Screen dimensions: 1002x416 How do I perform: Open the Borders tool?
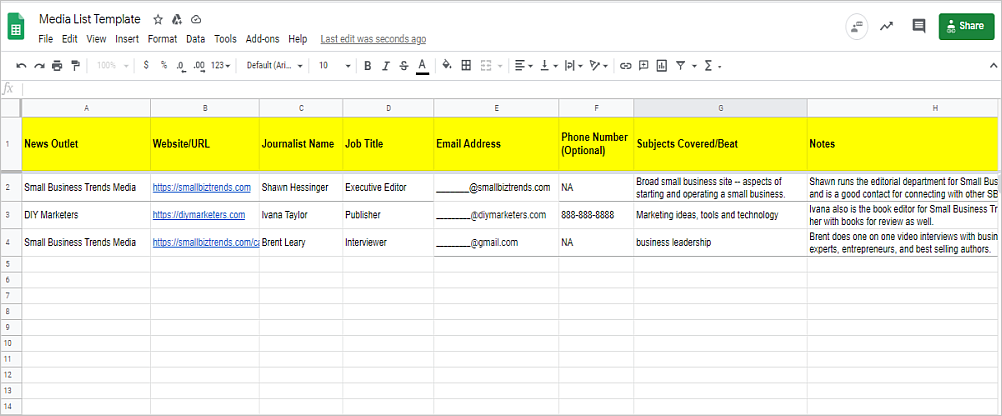(x=466, y=65)
